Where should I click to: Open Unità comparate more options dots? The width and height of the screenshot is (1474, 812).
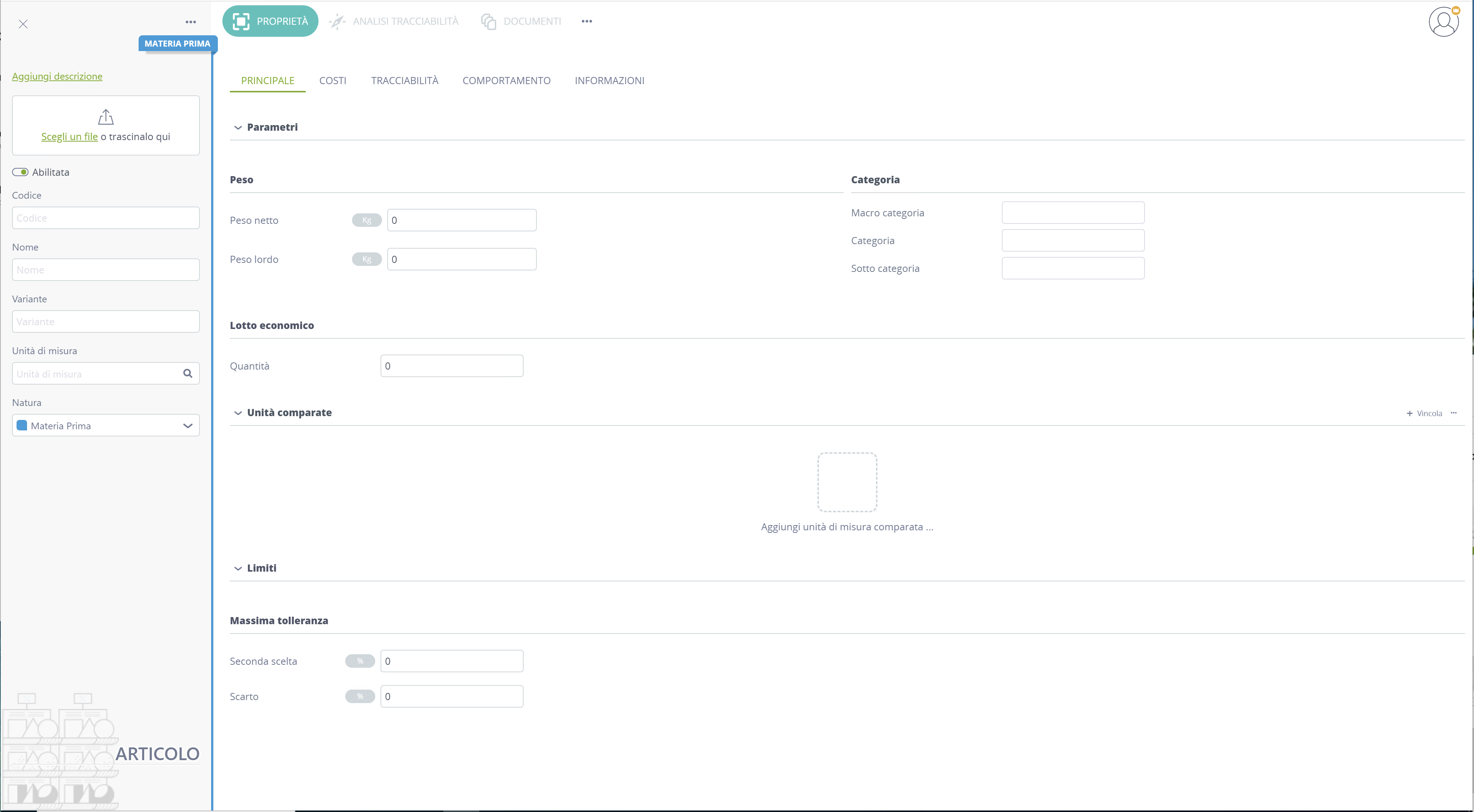click(1453, 413)
